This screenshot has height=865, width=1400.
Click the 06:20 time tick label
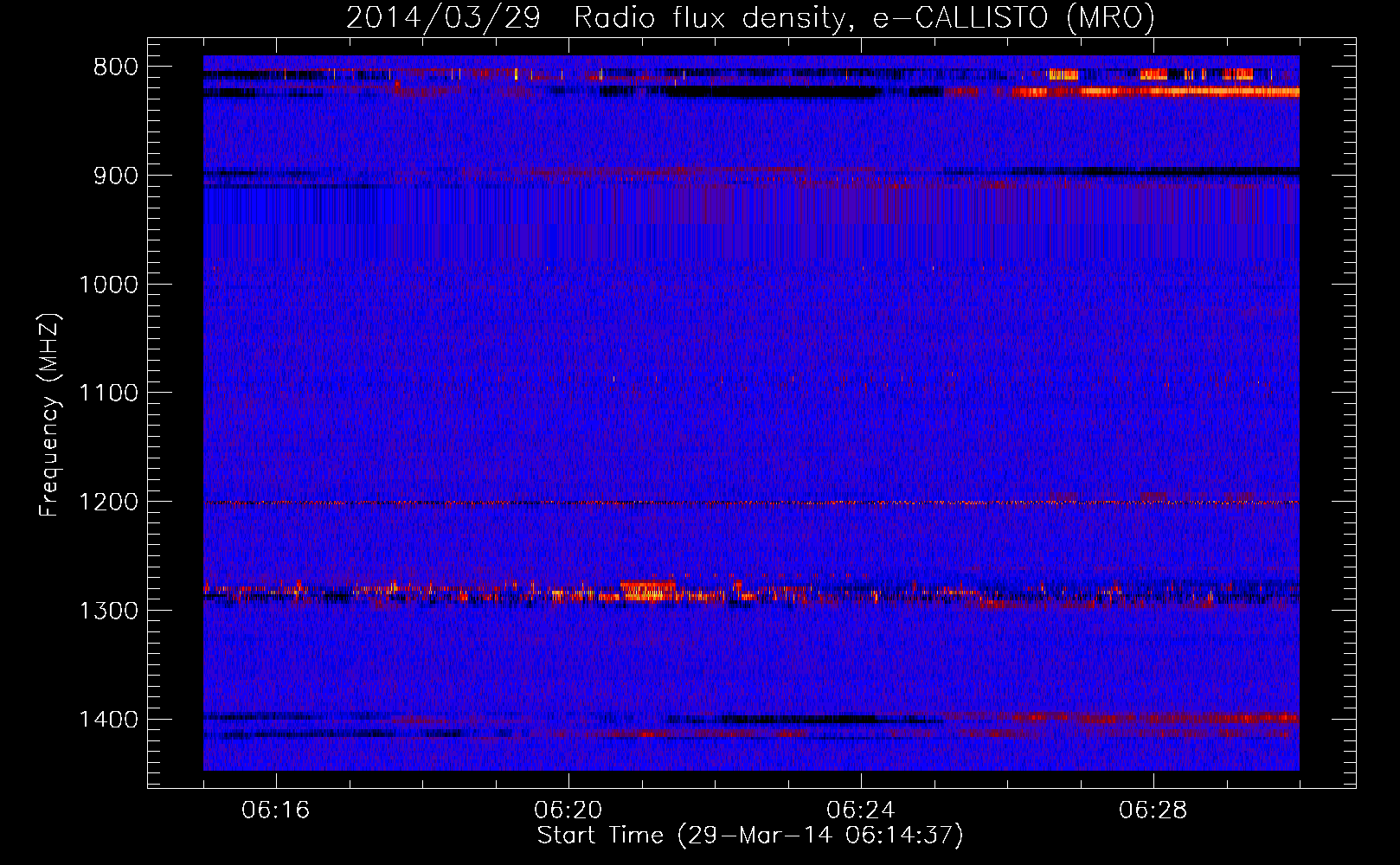click(x=568, y=811)
